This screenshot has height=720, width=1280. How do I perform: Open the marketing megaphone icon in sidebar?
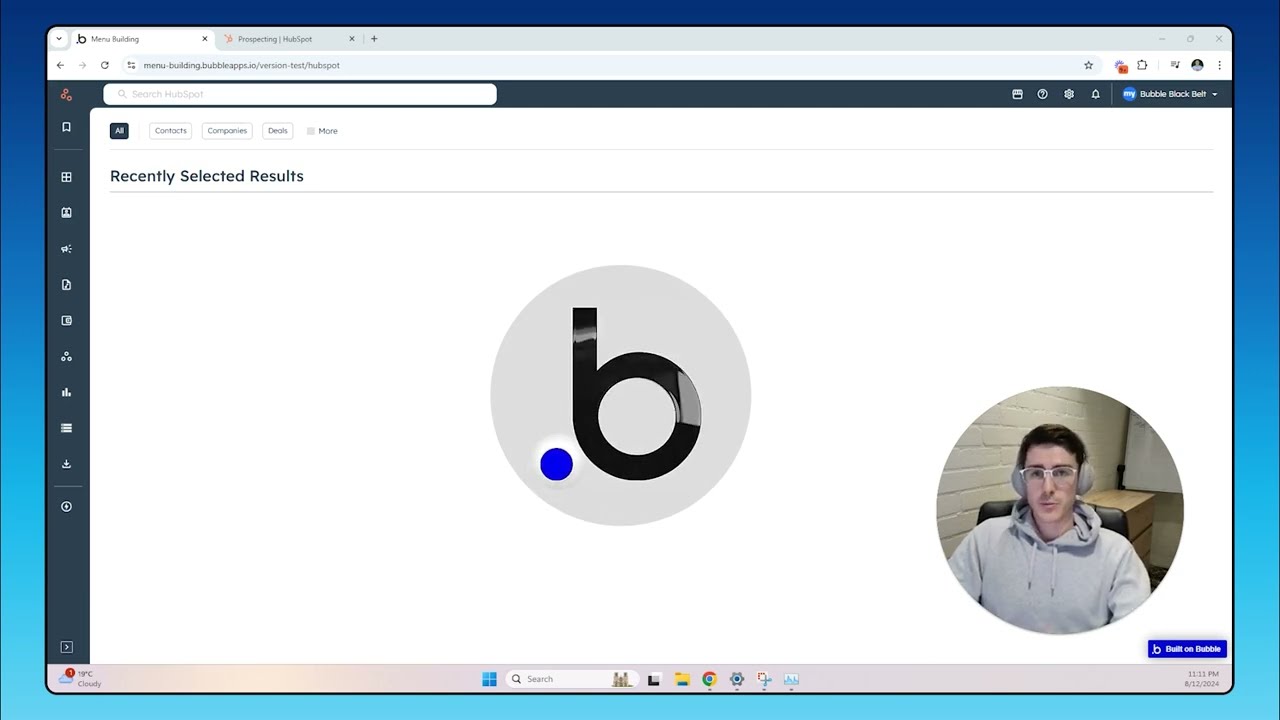point(66,249)
